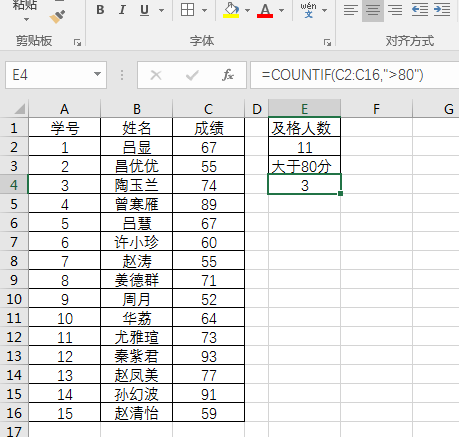Open paste options dropdown arrow
This screenshot has width=459, height=437.
[x=26, y=19]
